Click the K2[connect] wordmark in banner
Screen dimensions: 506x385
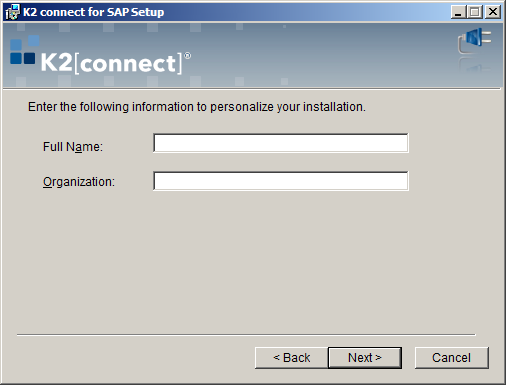[x=112, y=63]
